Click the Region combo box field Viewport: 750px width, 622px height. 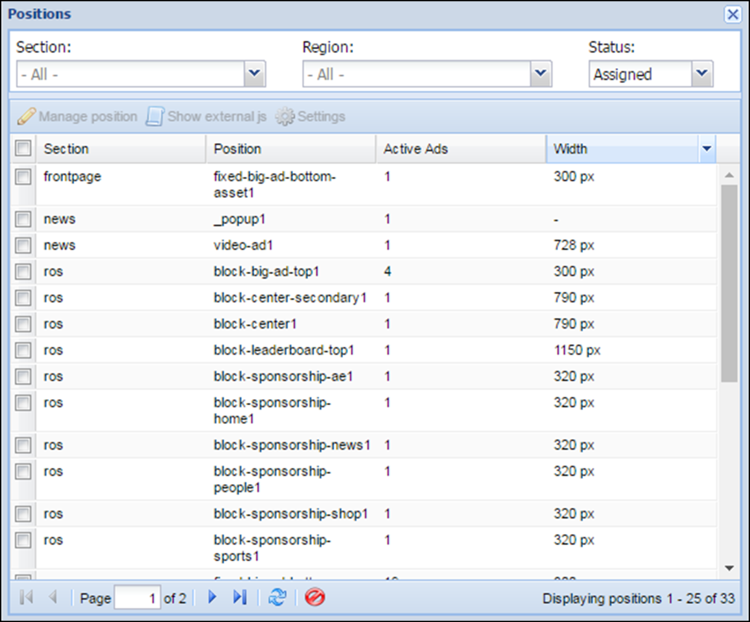[417, 74]
